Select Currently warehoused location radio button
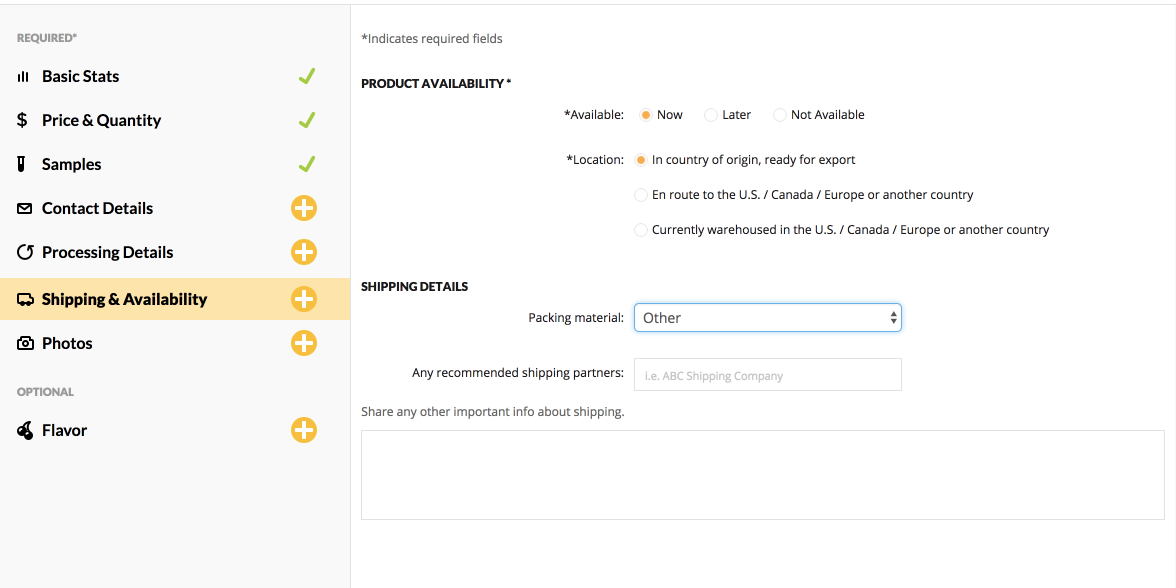The width and height of the screenshot is (1176, 588). click(641, 230)
